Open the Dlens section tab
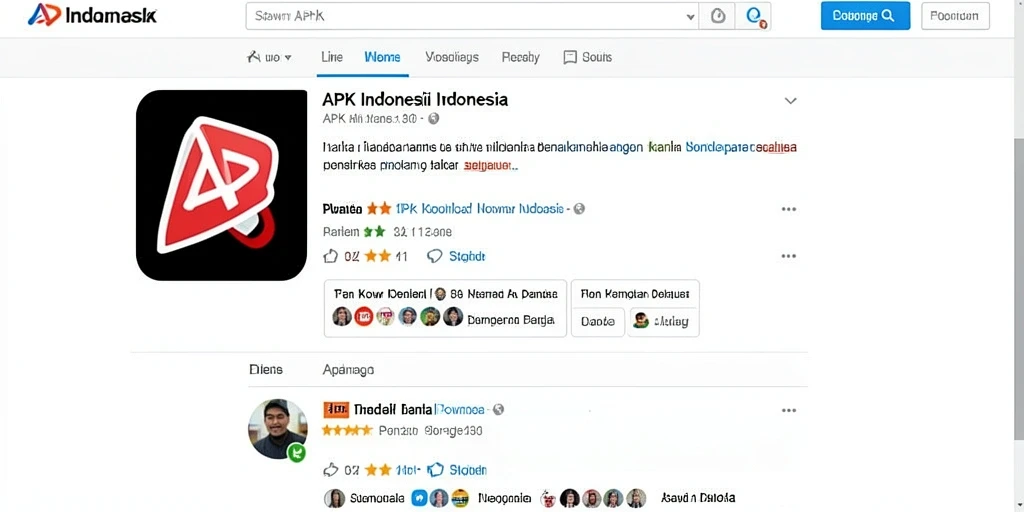 click(266, 370)
